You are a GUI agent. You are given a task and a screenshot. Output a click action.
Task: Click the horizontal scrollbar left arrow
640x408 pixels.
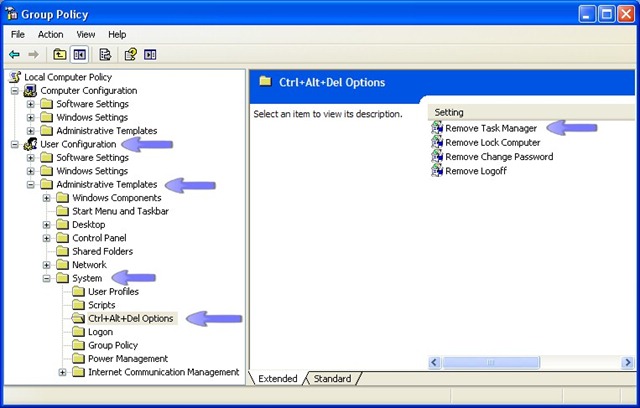point(434,362)
